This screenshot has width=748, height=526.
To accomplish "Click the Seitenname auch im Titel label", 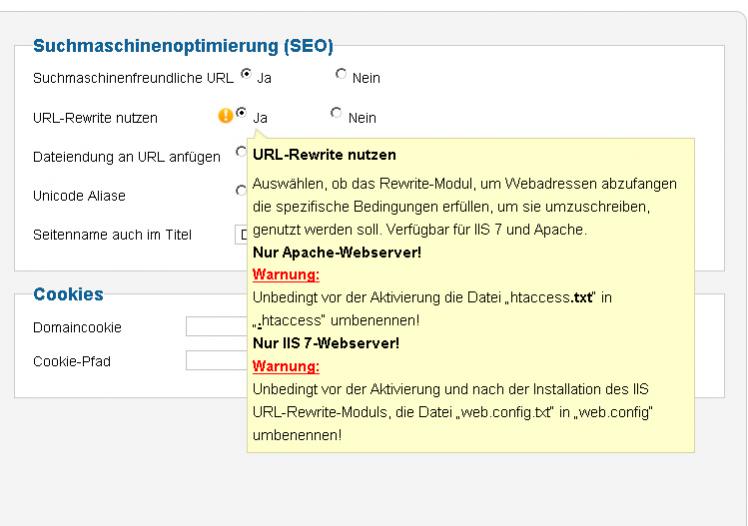I will [x=112, y=235].
